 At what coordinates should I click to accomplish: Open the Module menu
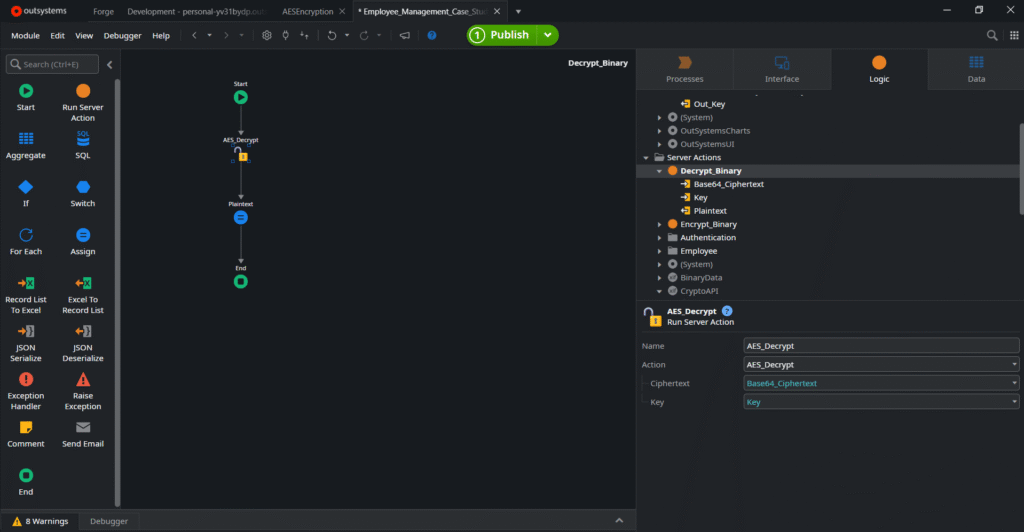[x=25, y=35]
